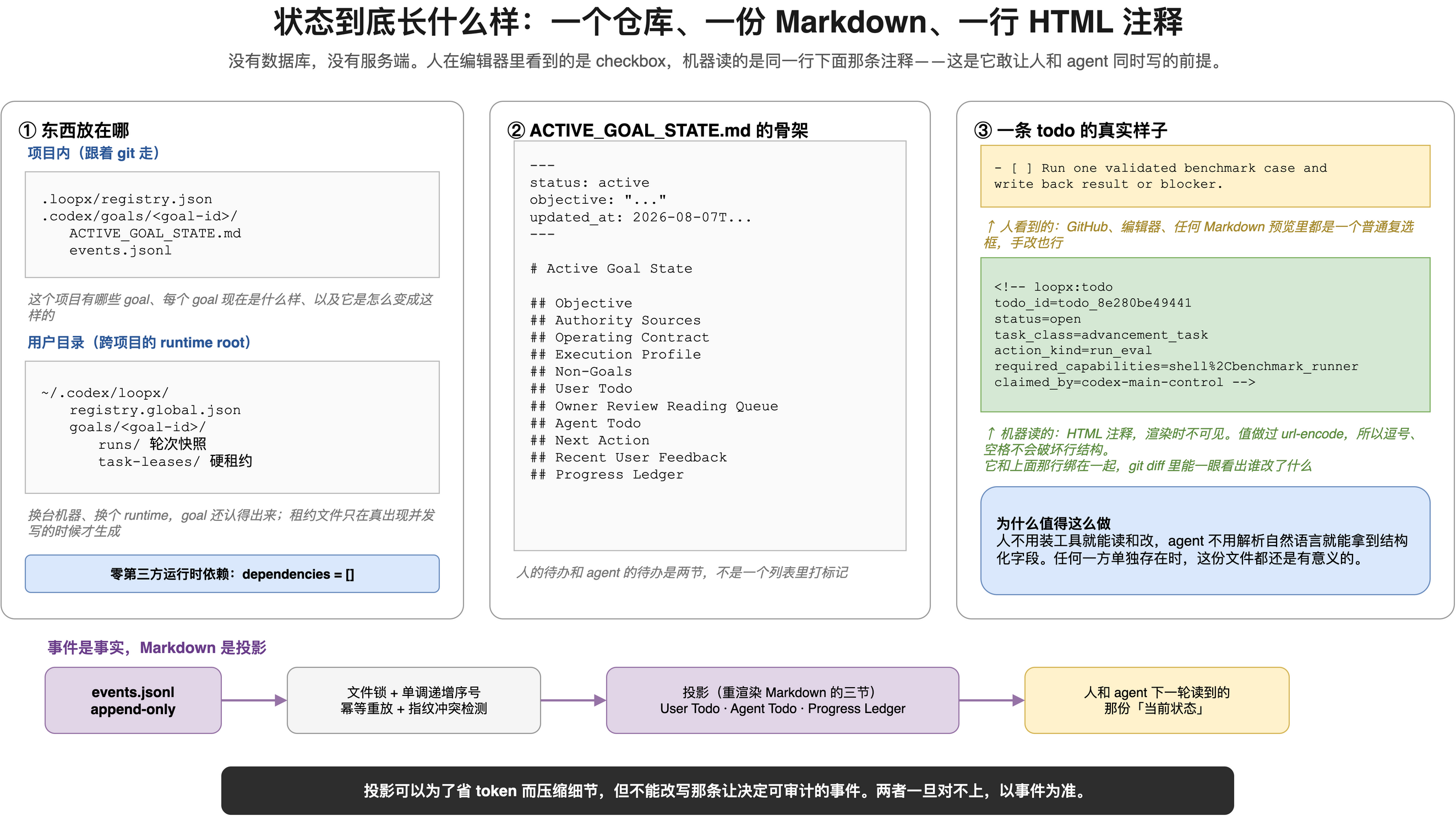This screenshot has width=1456, height=816.
Task: Click '## Operating Contract' line
Action: point(619,337)
